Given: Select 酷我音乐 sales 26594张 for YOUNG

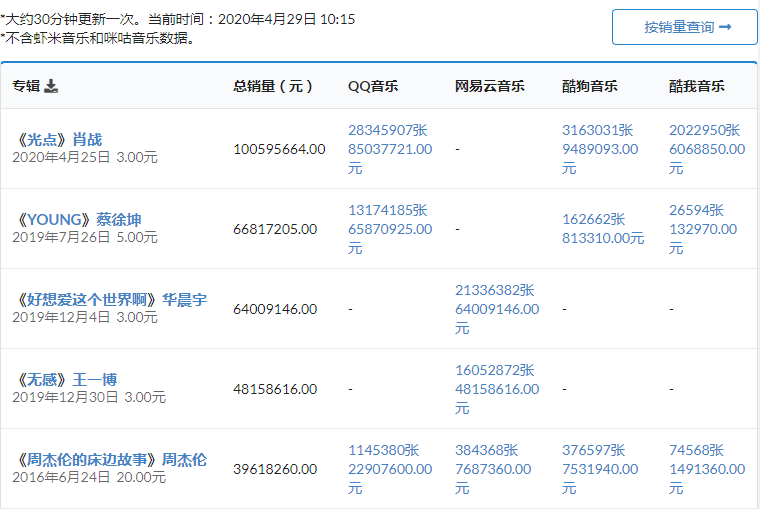Looking at the screenshot, I should pyautogui.click(x=697, y=210).
